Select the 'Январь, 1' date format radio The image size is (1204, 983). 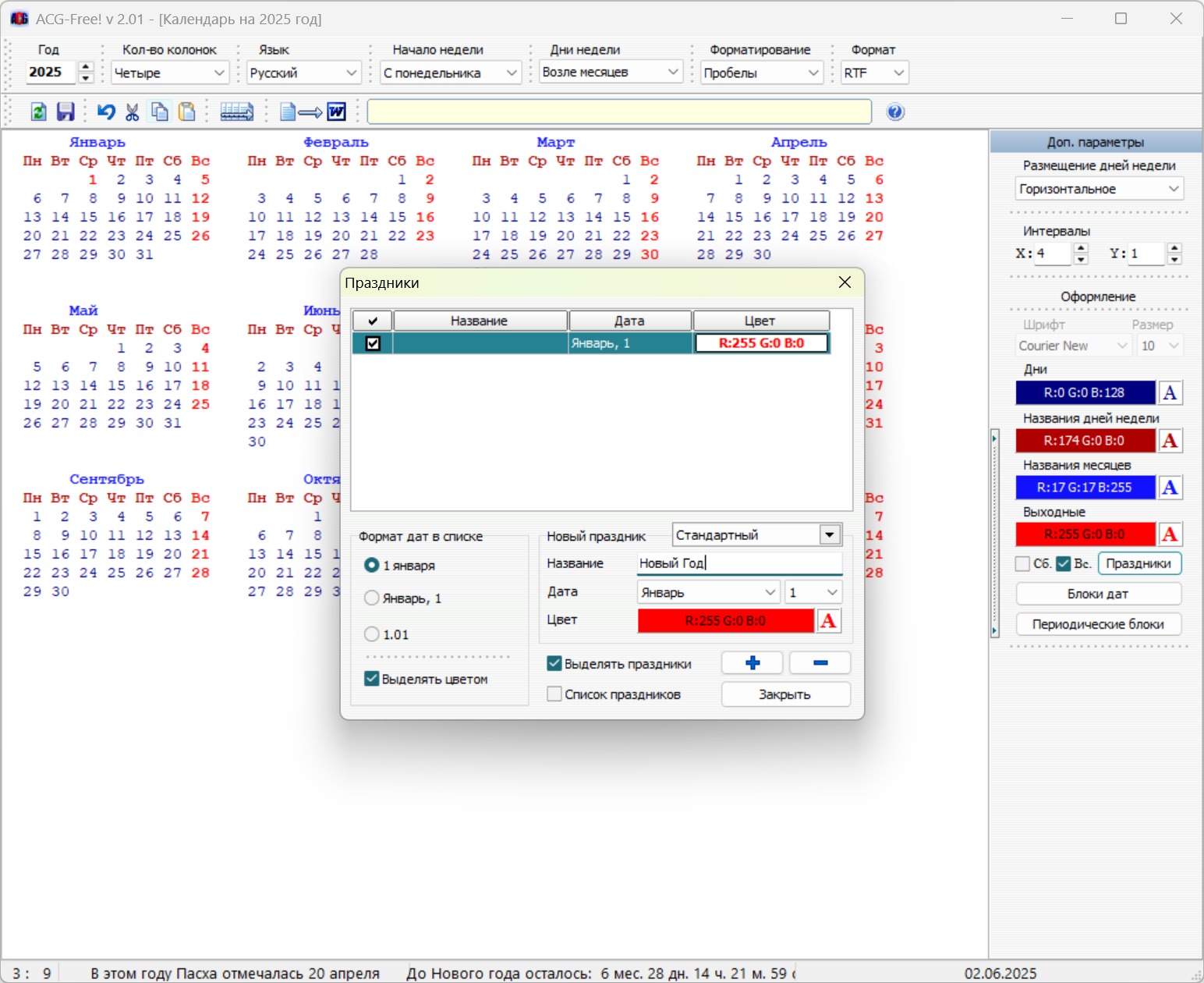point(372,598)
